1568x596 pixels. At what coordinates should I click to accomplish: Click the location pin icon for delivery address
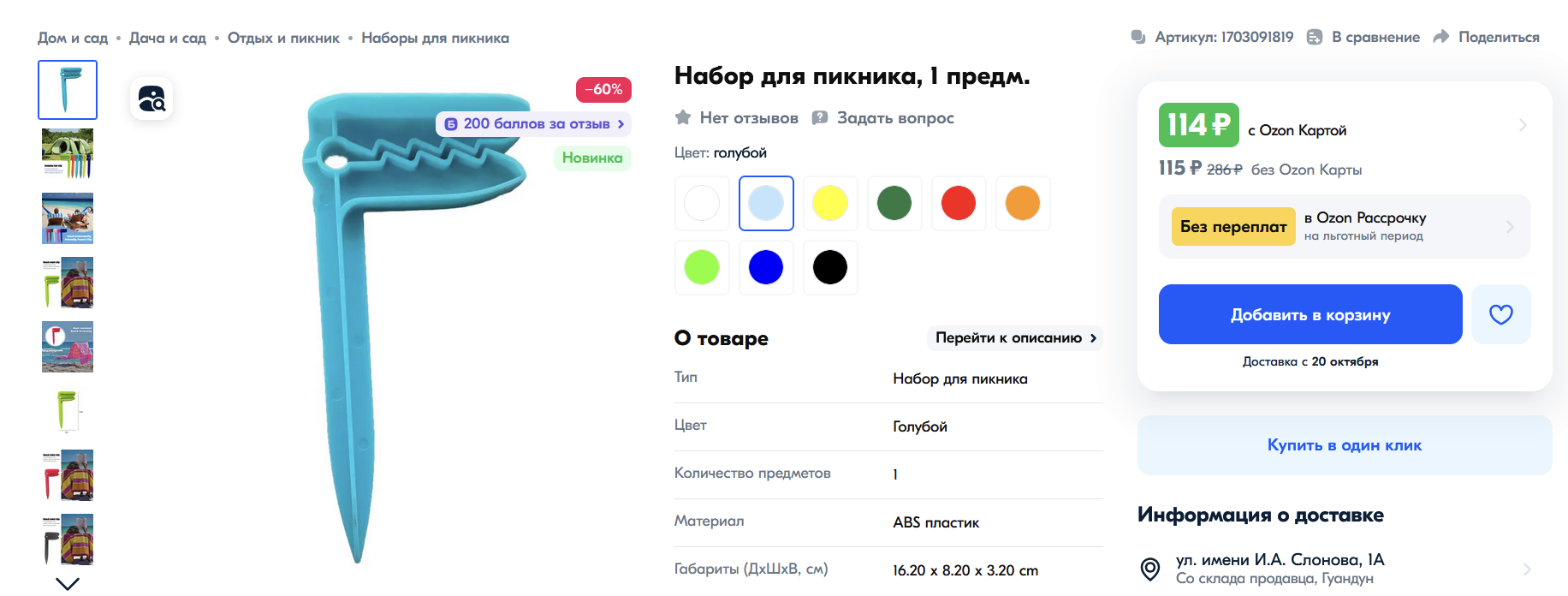pos(1150,569)
